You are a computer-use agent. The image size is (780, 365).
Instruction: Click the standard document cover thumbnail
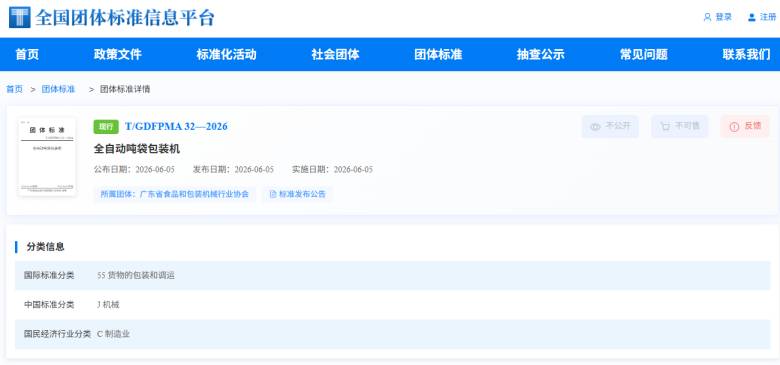(47, 157)
